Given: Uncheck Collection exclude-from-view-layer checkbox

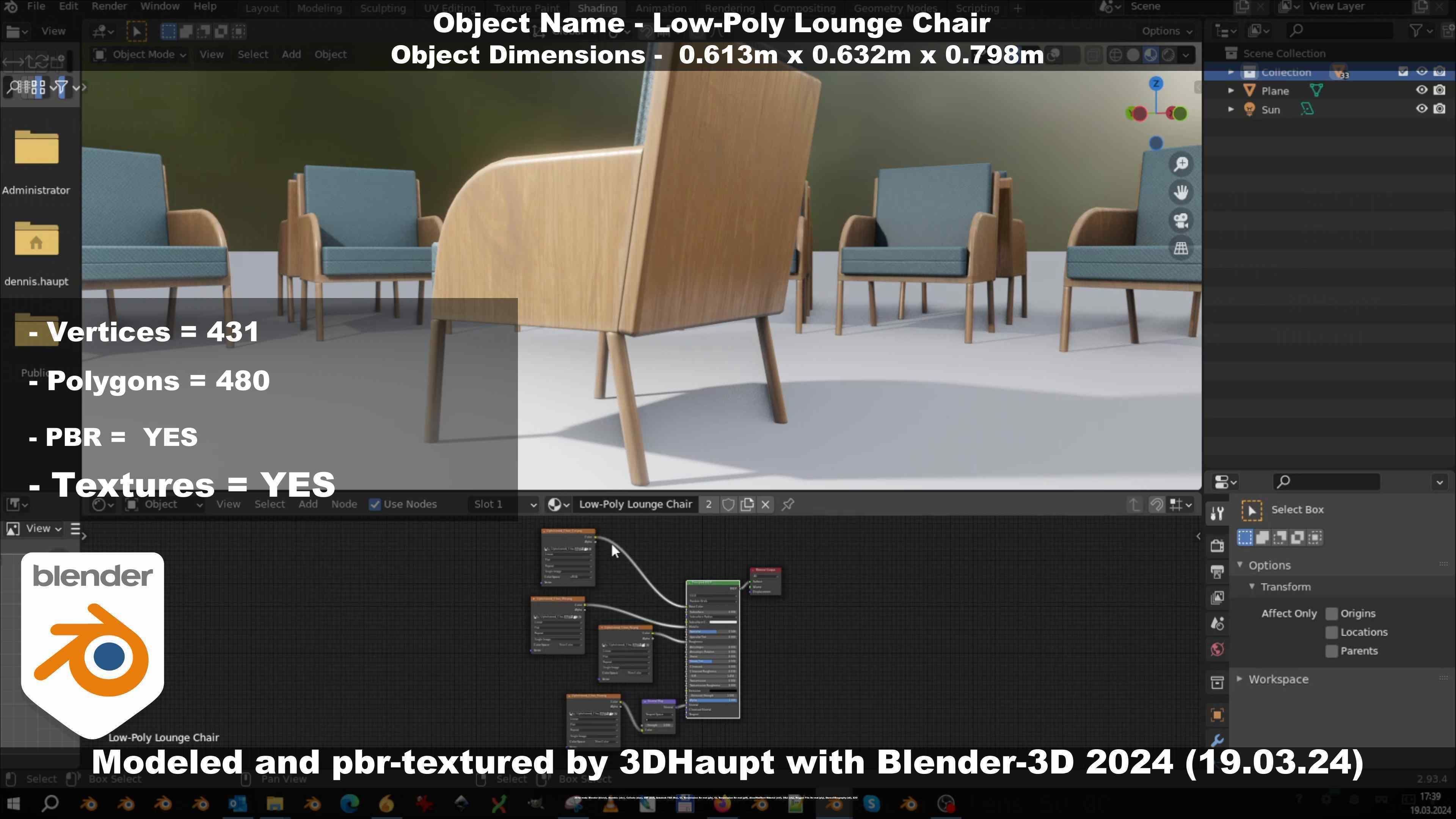Looking at the screenshot, I should pyautogui.click(x=1403, y=72).
